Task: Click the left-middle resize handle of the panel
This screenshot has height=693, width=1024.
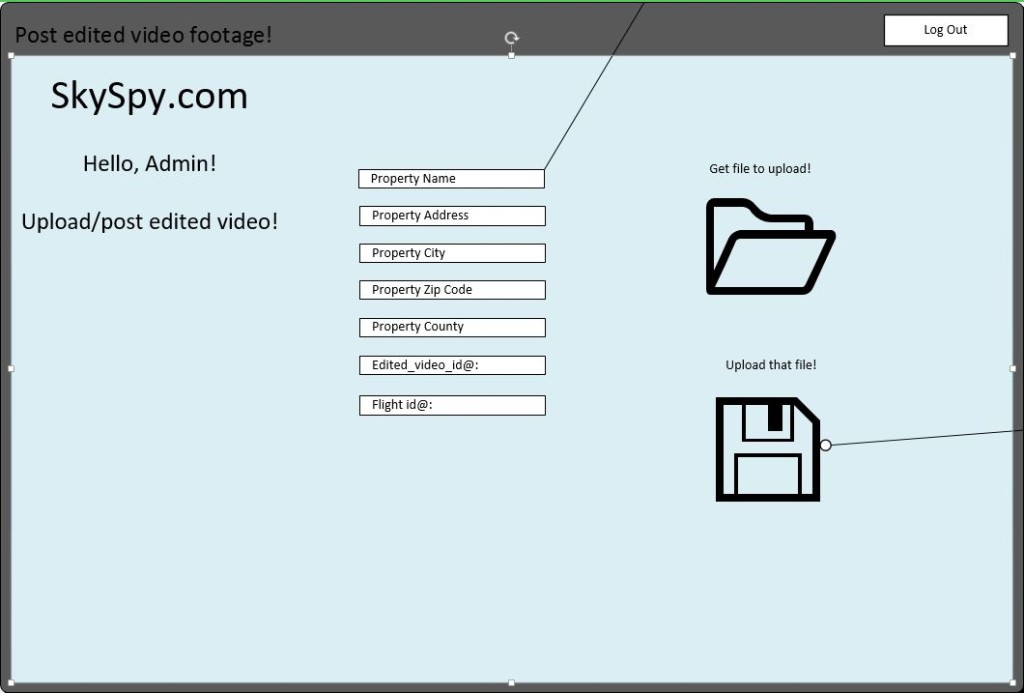Action: tap(11, 368)
